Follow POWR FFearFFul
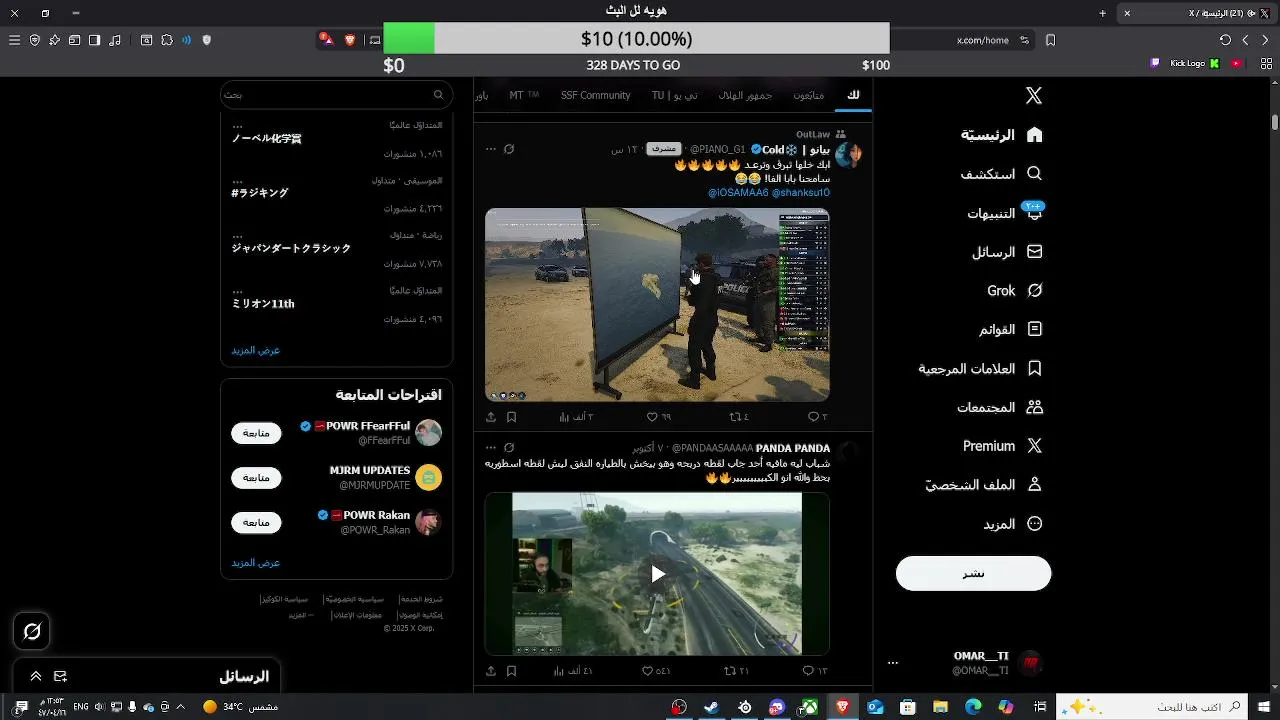The width and height of the screenshot is (1280, 720). 256,433
